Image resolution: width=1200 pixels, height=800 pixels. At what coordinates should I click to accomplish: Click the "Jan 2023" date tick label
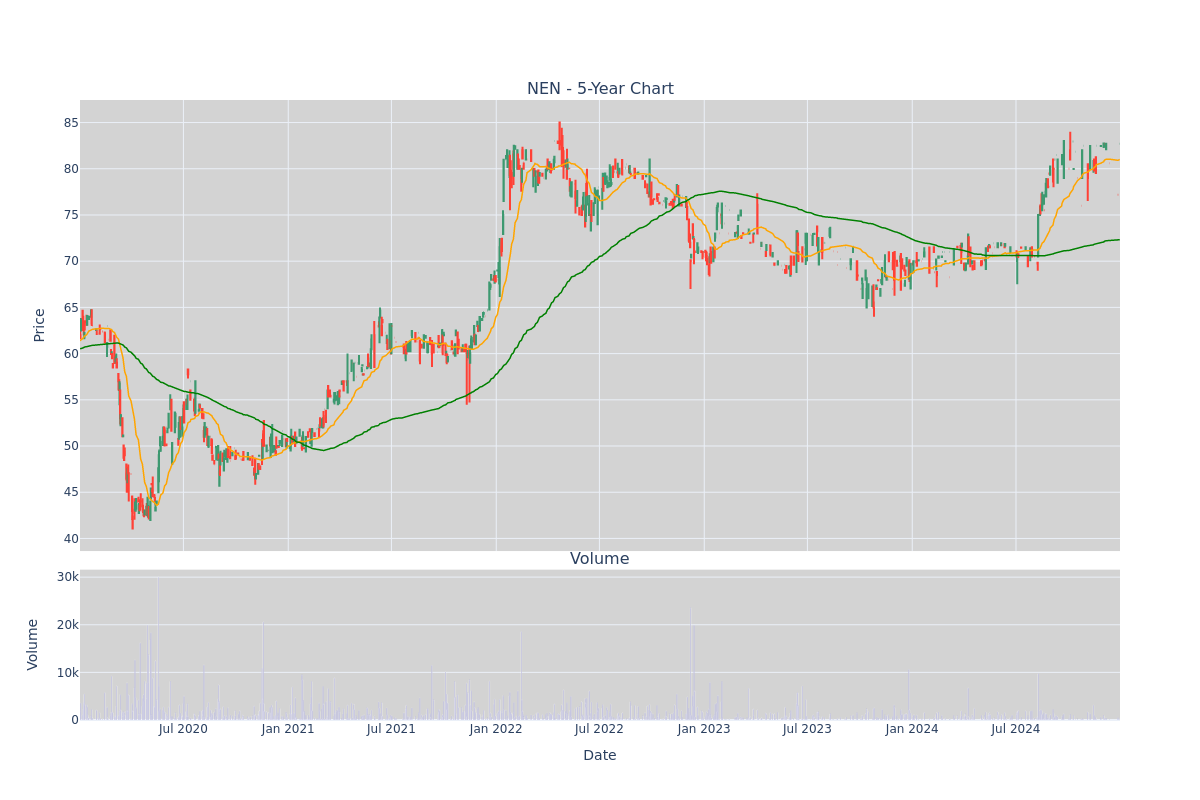click(x=704, y=729)
